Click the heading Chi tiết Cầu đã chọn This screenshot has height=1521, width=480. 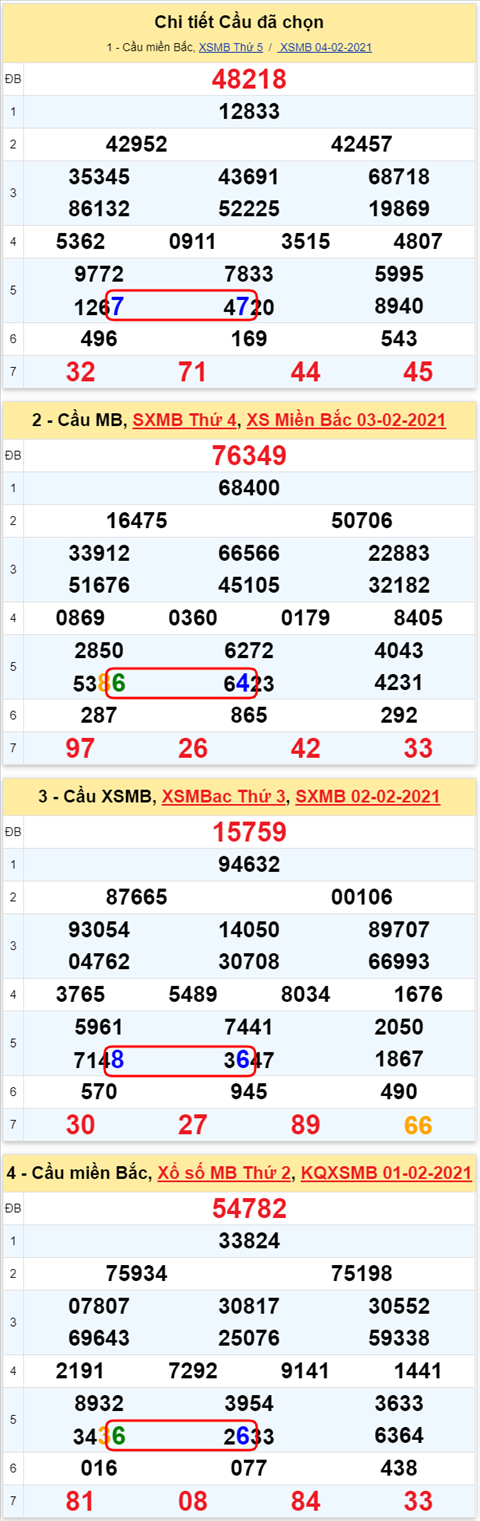coord(239,22)
